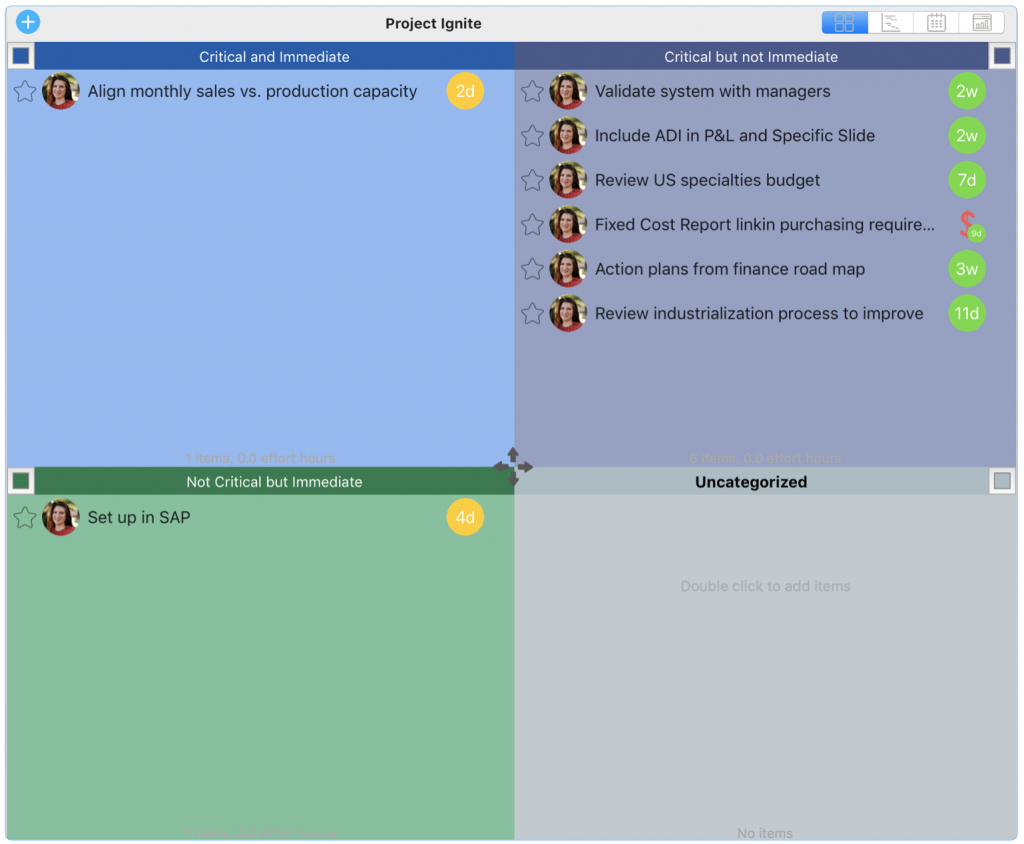The height and width of the screenshot is (844, 1024).
Task: Click the 4d due badge on Set up in SAP
Action: (464, 517)
